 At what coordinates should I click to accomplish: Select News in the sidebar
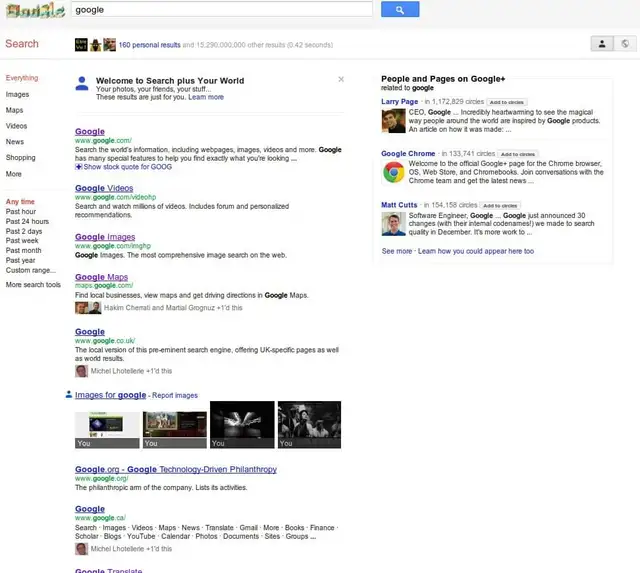[x=15, y=142]
